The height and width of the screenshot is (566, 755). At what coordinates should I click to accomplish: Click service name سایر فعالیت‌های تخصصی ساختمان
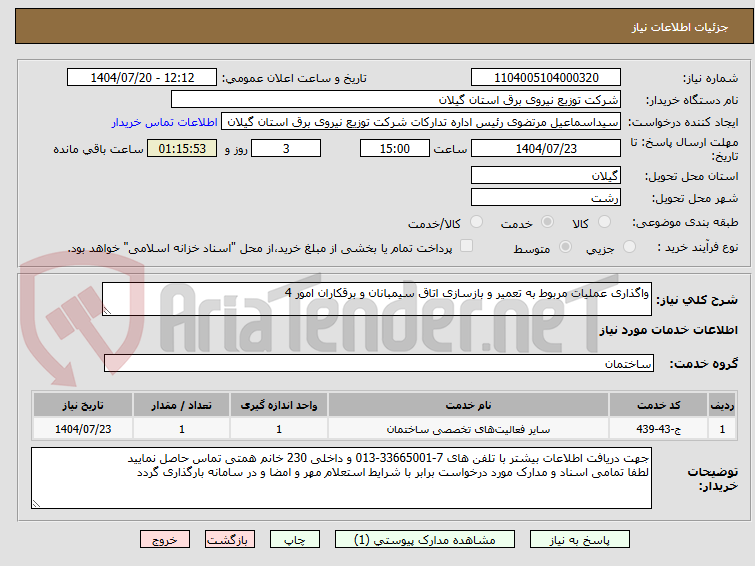(x=469, y=429)
